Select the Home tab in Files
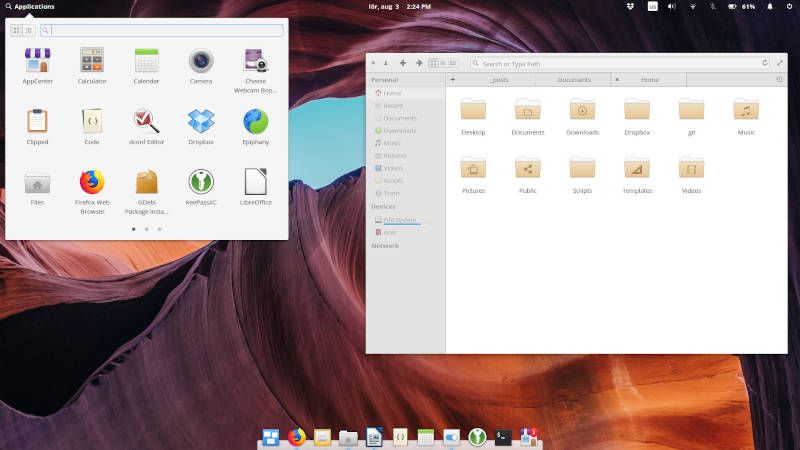This screenshot has width=800, height=450. [649, 80]
